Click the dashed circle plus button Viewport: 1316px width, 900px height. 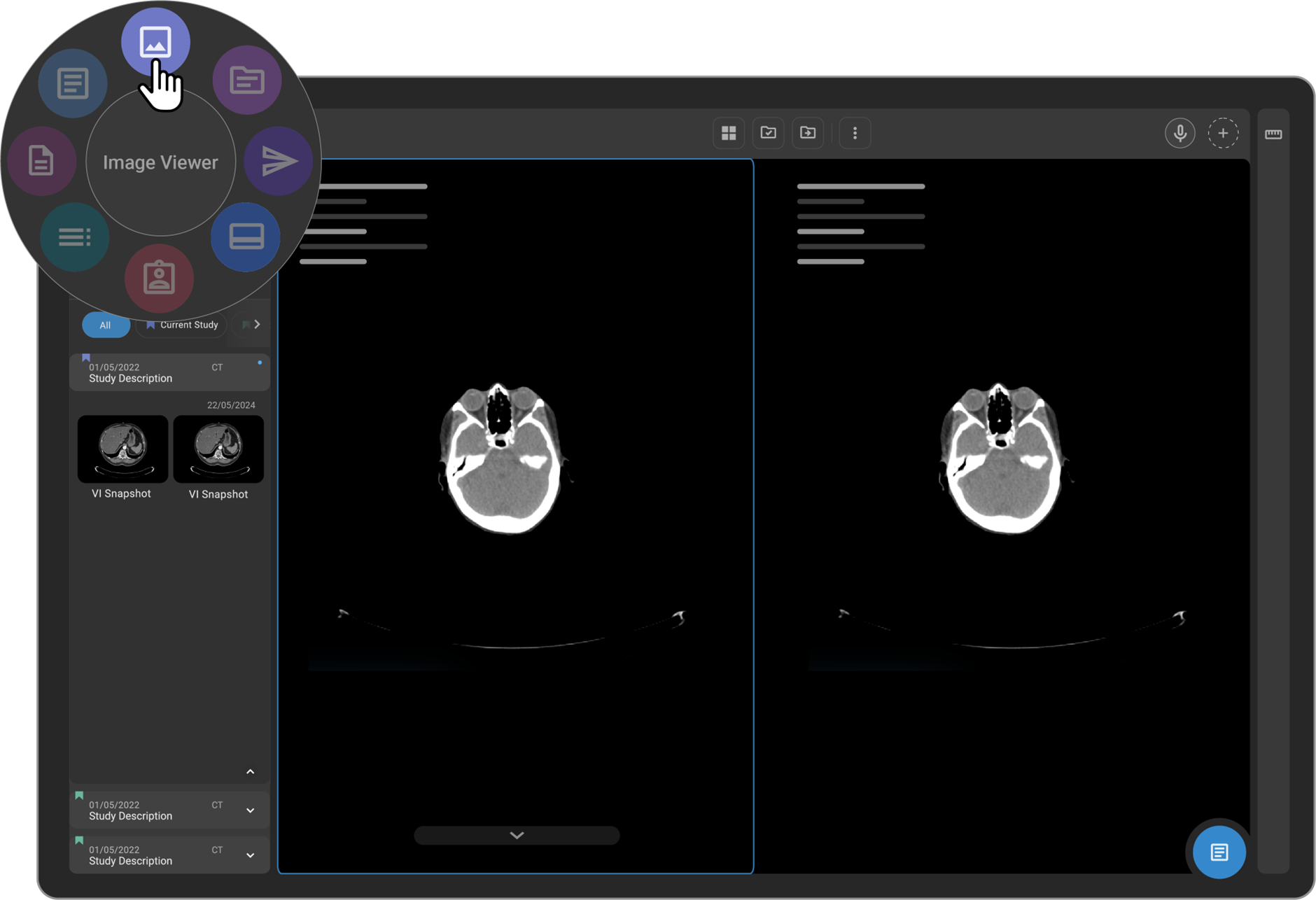1223,133
